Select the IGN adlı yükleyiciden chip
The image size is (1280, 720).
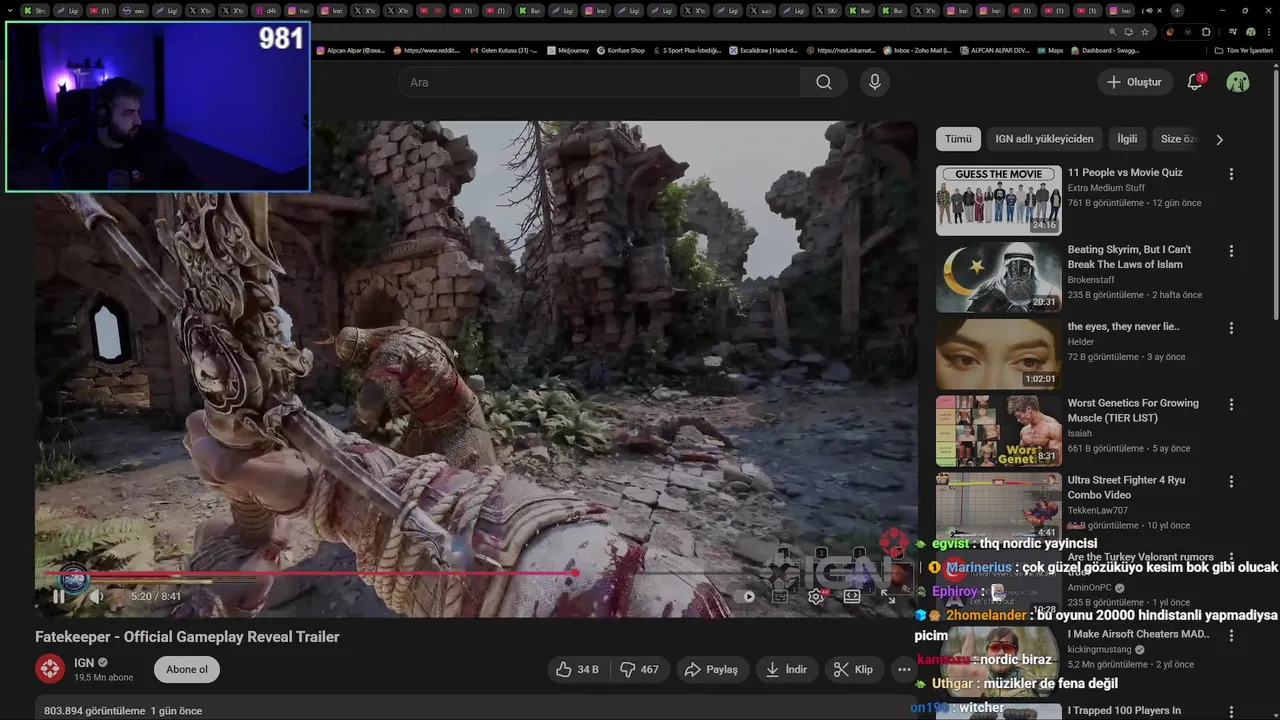point(1044,139)
